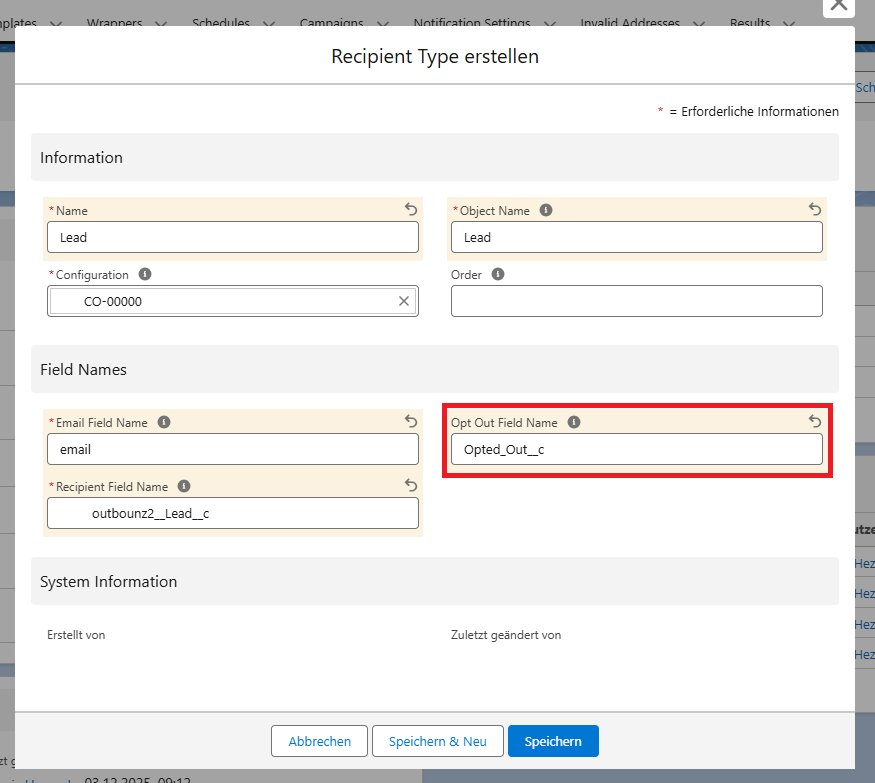Undo changes to Email Field Name

[x=411, y=422]
